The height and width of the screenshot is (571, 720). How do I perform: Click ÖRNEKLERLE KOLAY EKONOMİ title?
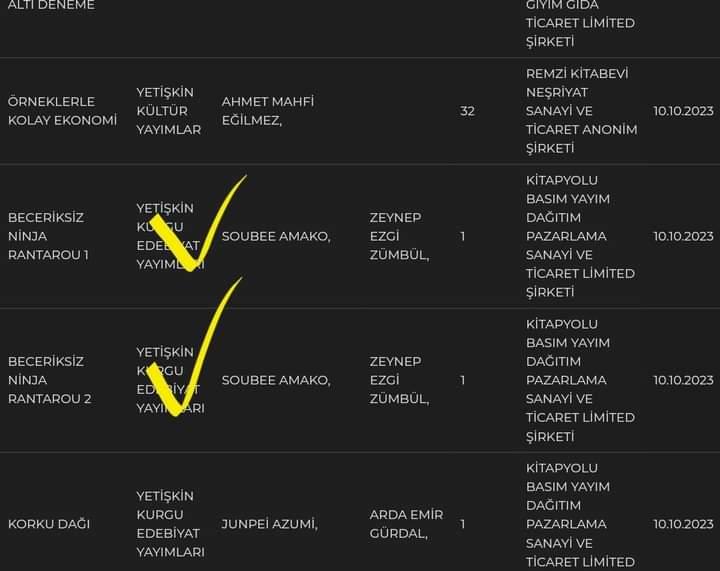[62, 111]
